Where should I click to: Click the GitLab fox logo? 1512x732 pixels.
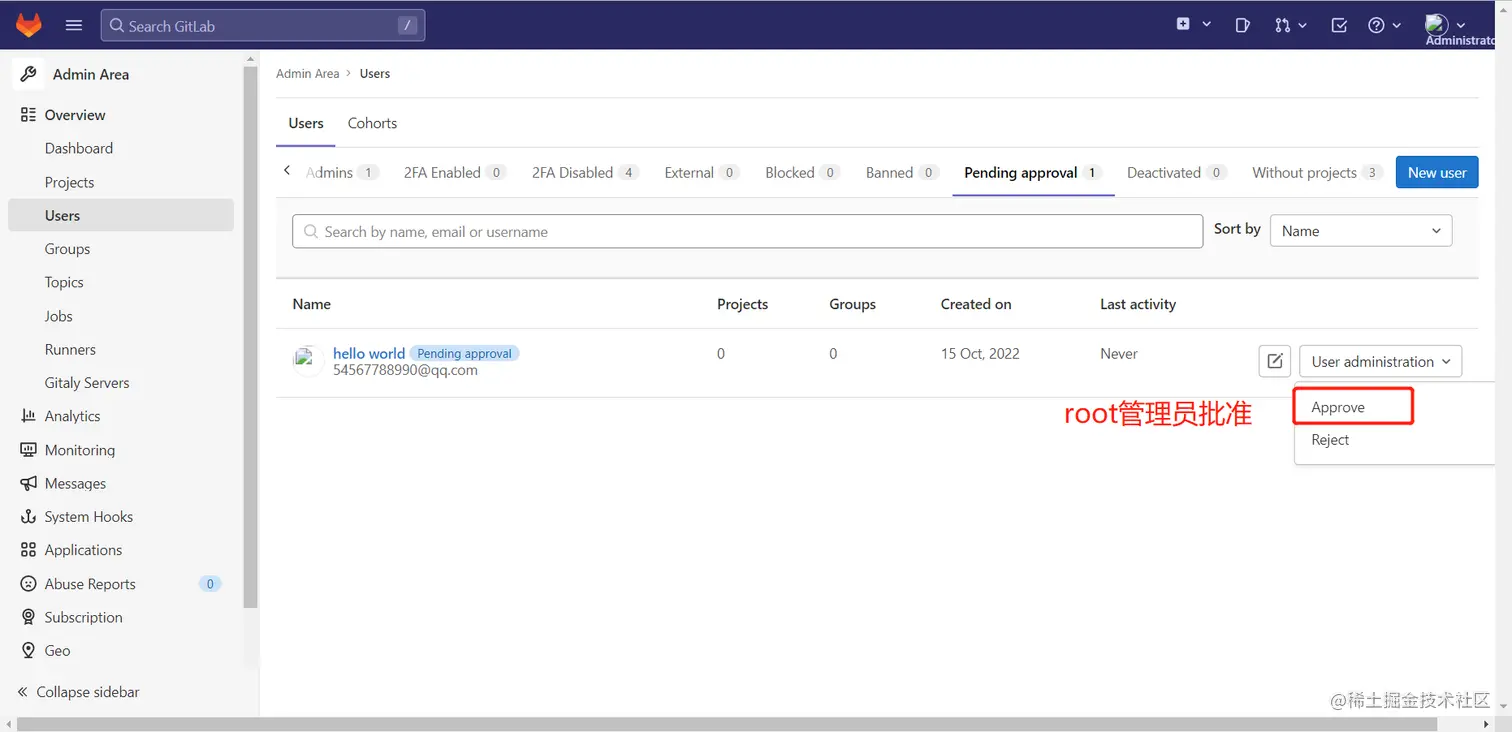coord(29,25)
